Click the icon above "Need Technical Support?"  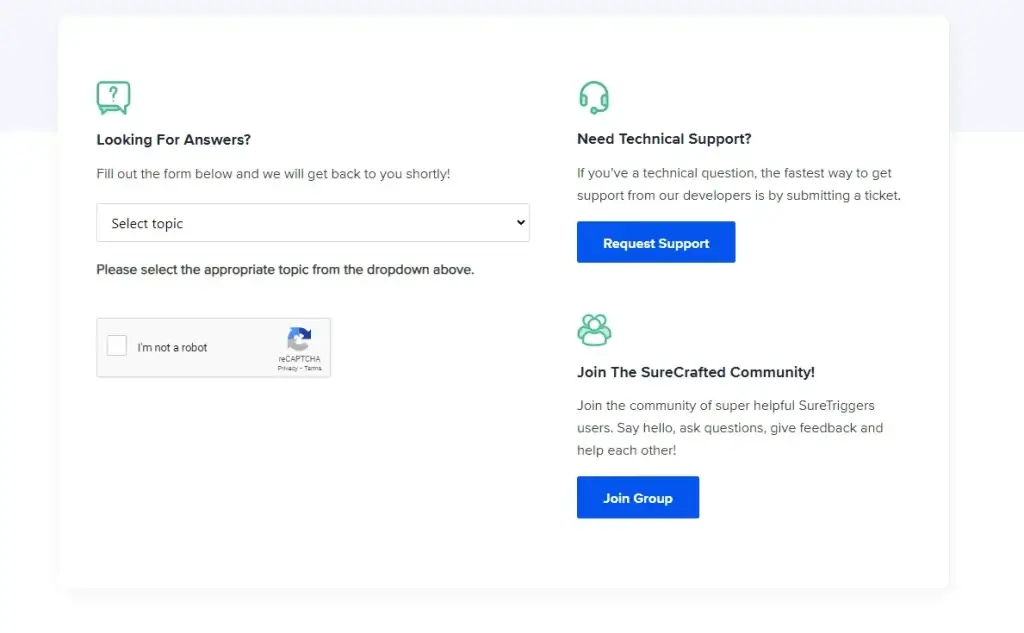pyautogui.click(x=594, y=95)
